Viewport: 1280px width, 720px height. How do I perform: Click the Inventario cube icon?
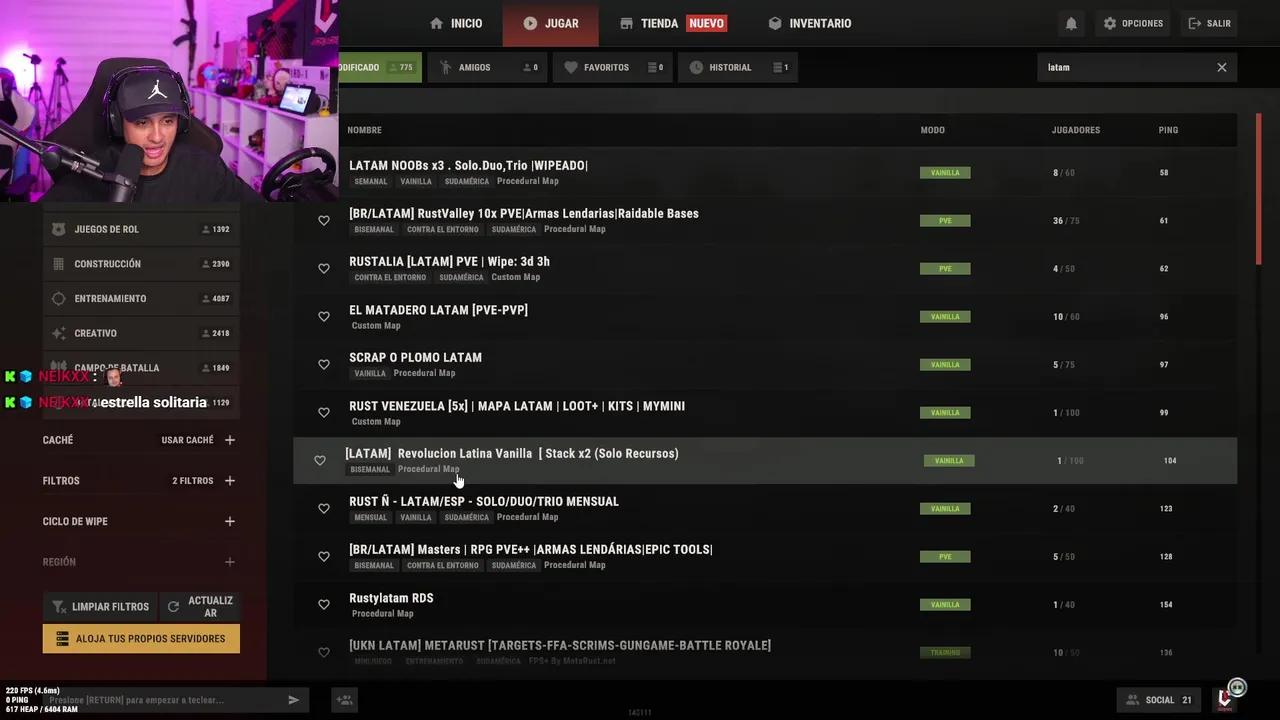tap(775, 23)
